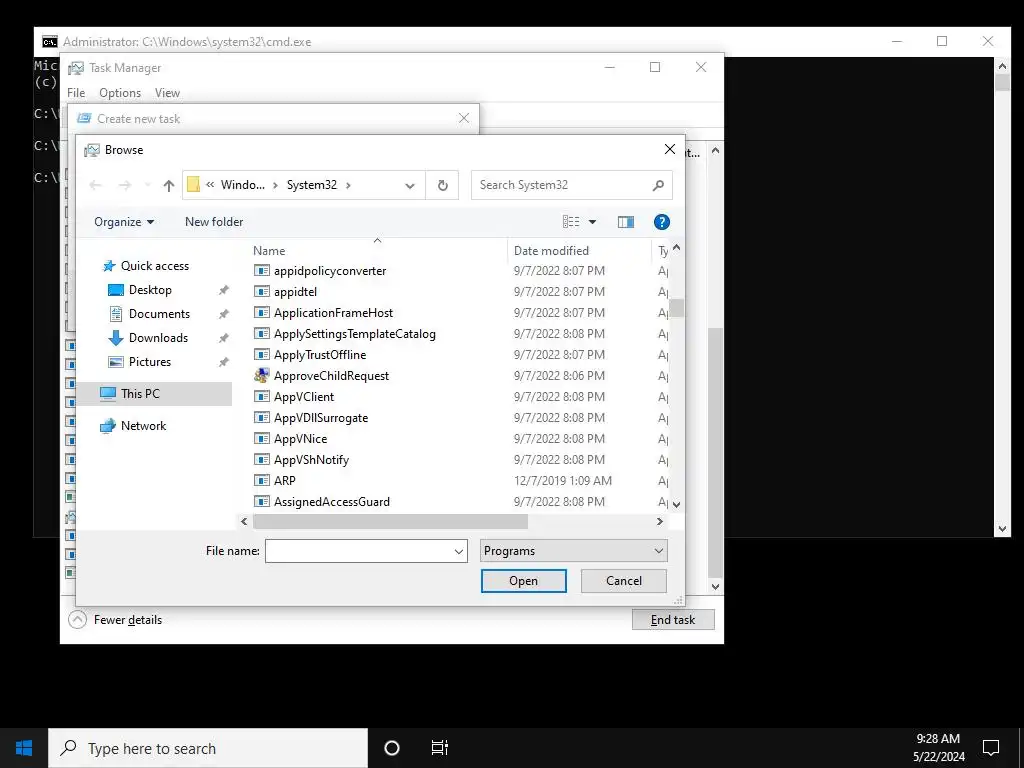Image resolution: width=1024 pixels, height=768 pixels.
Task: Click the File name input field
Action: coord(359,551)
